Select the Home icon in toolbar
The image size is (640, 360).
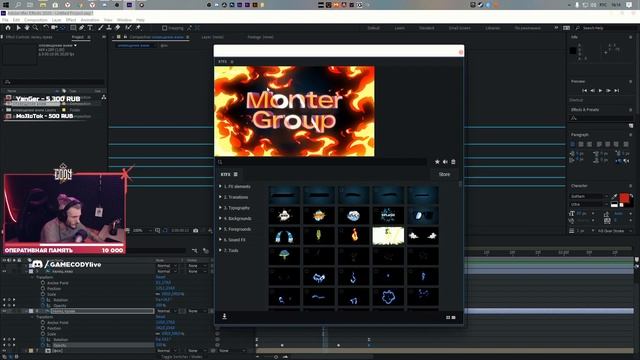pos(8,28)
